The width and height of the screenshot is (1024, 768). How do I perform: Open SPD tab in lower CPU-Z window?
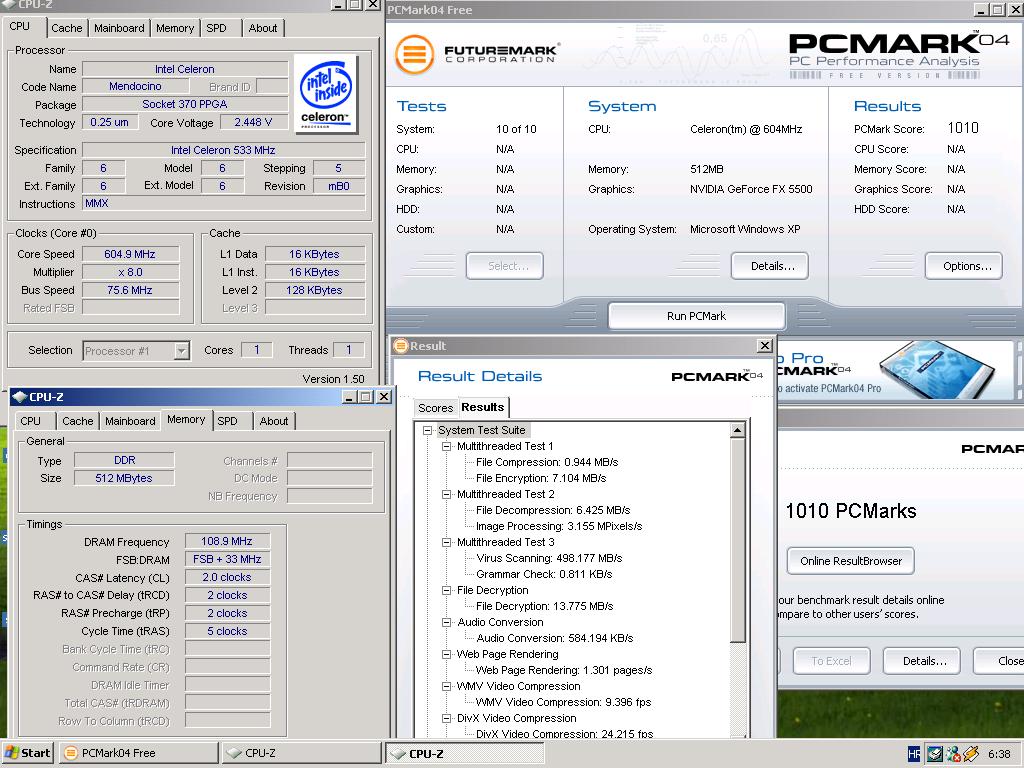click(227, 421)
